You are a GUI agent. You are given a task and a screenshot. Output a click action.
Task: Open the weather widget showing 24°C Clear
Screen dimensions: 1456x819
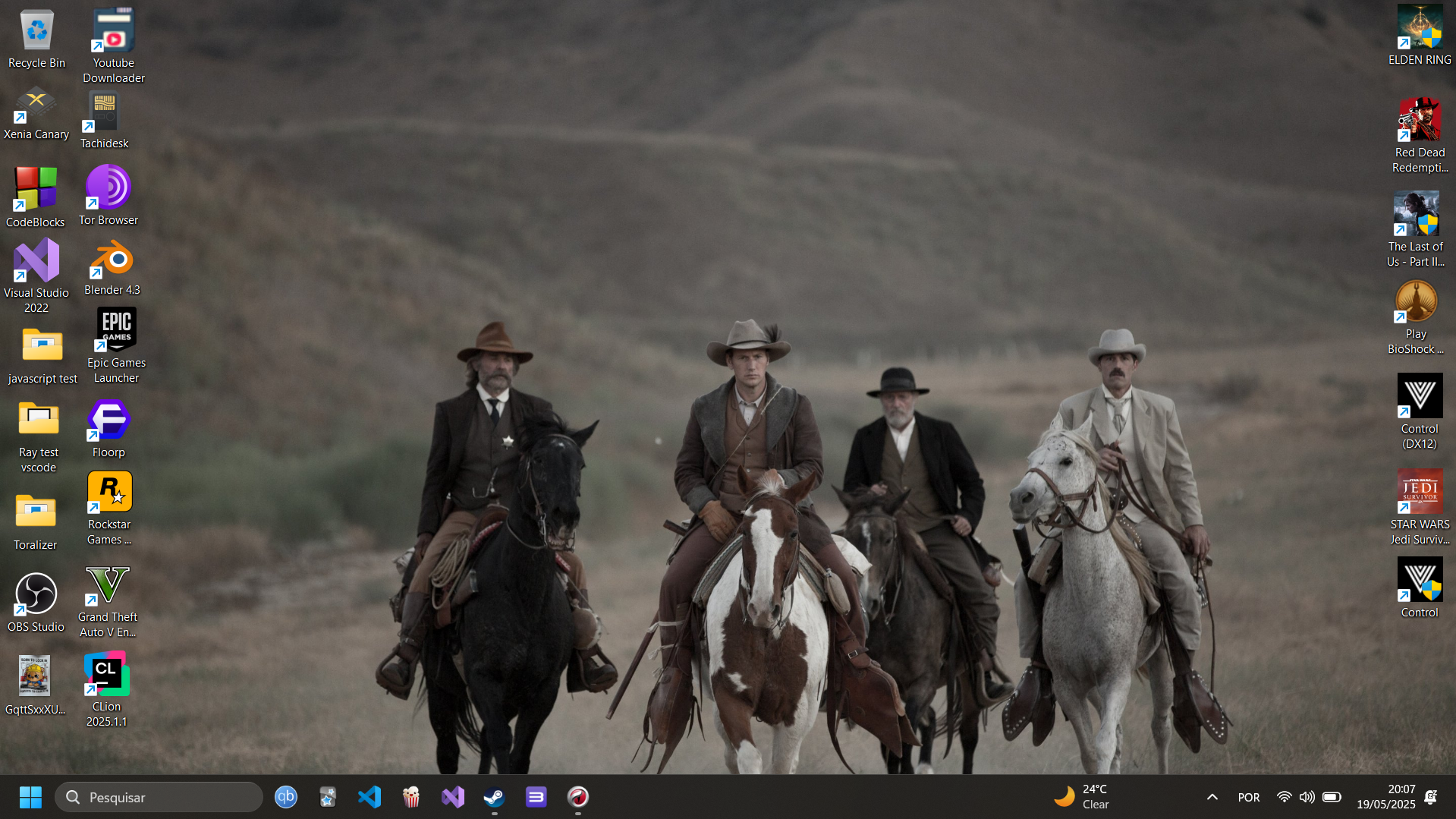pyautogui.click(x=1083, y=797)
